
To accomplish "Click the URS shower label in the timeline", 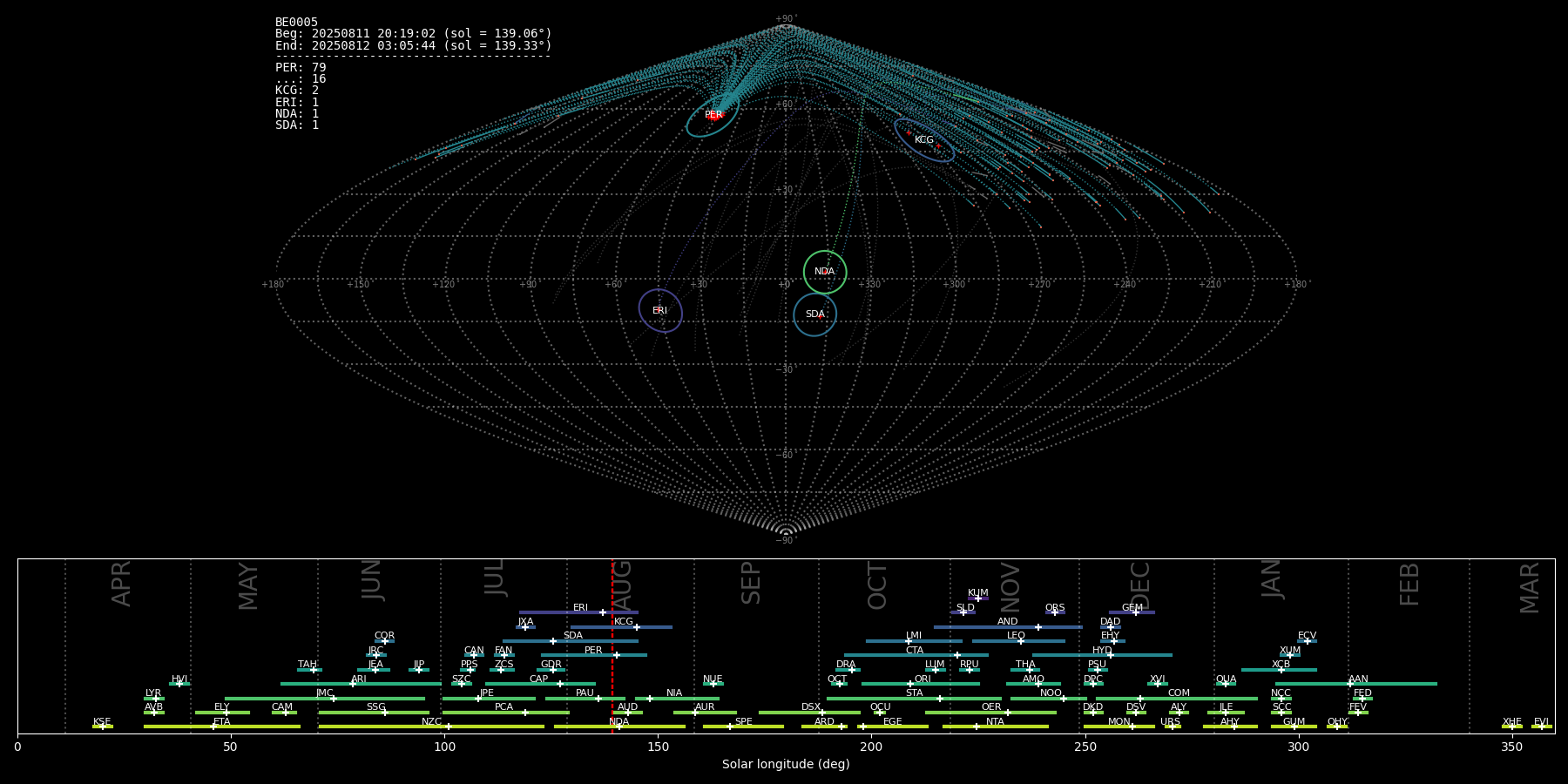I will point(1170,722).
